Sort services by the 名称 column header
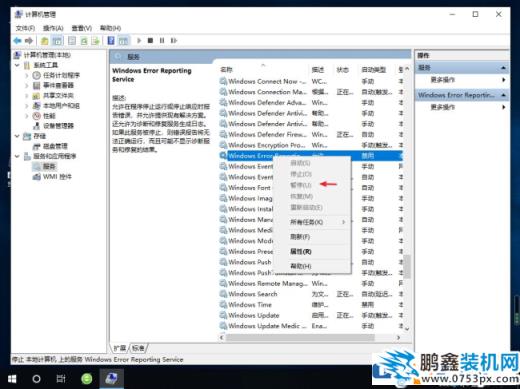Screen dimensions: 520x389 [263, 70]
